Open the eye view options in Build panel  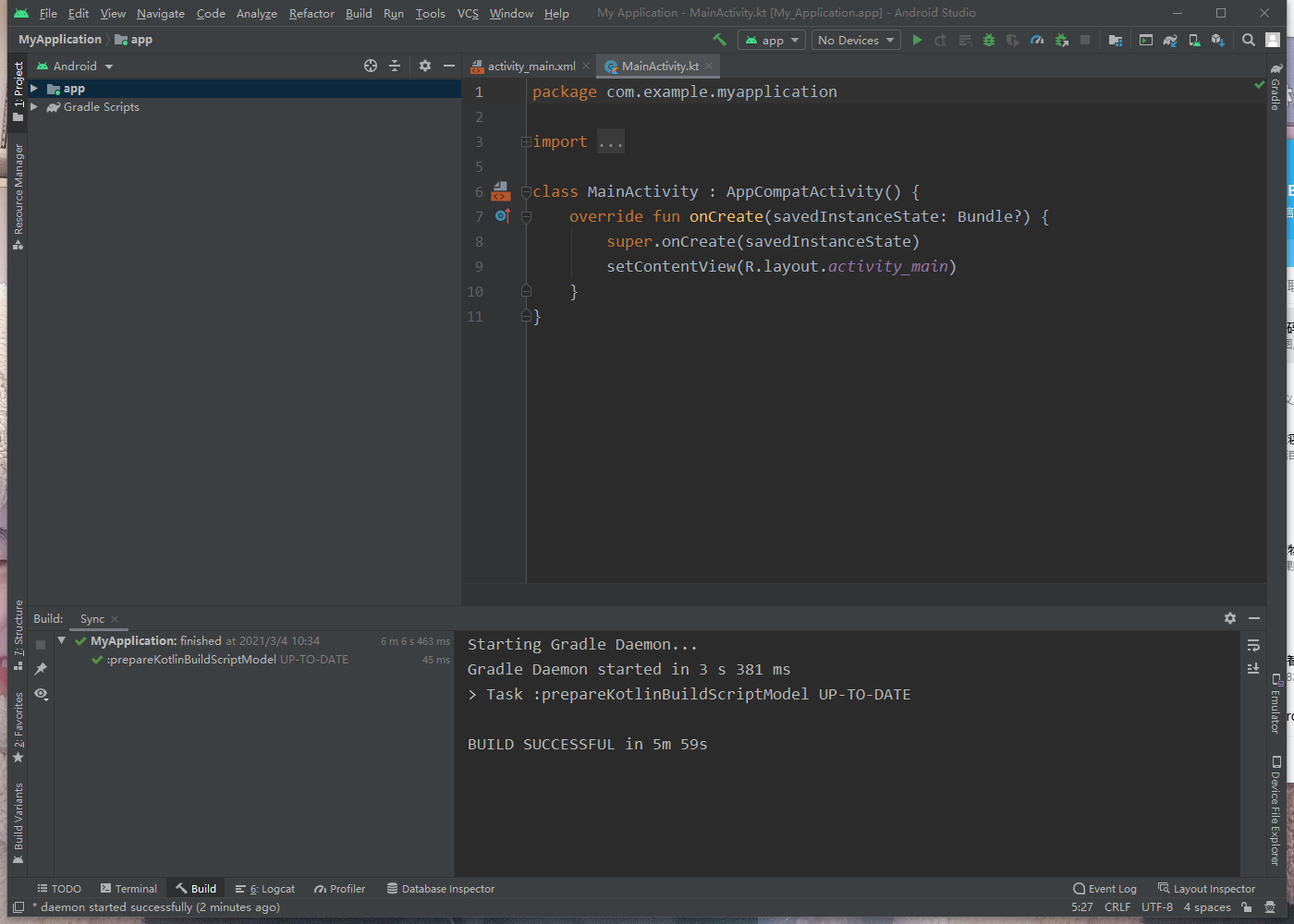41,693
